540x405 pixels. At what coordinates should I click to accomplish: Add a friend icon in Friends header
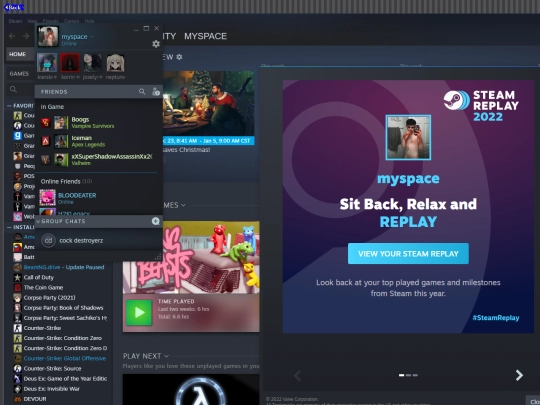156,91
